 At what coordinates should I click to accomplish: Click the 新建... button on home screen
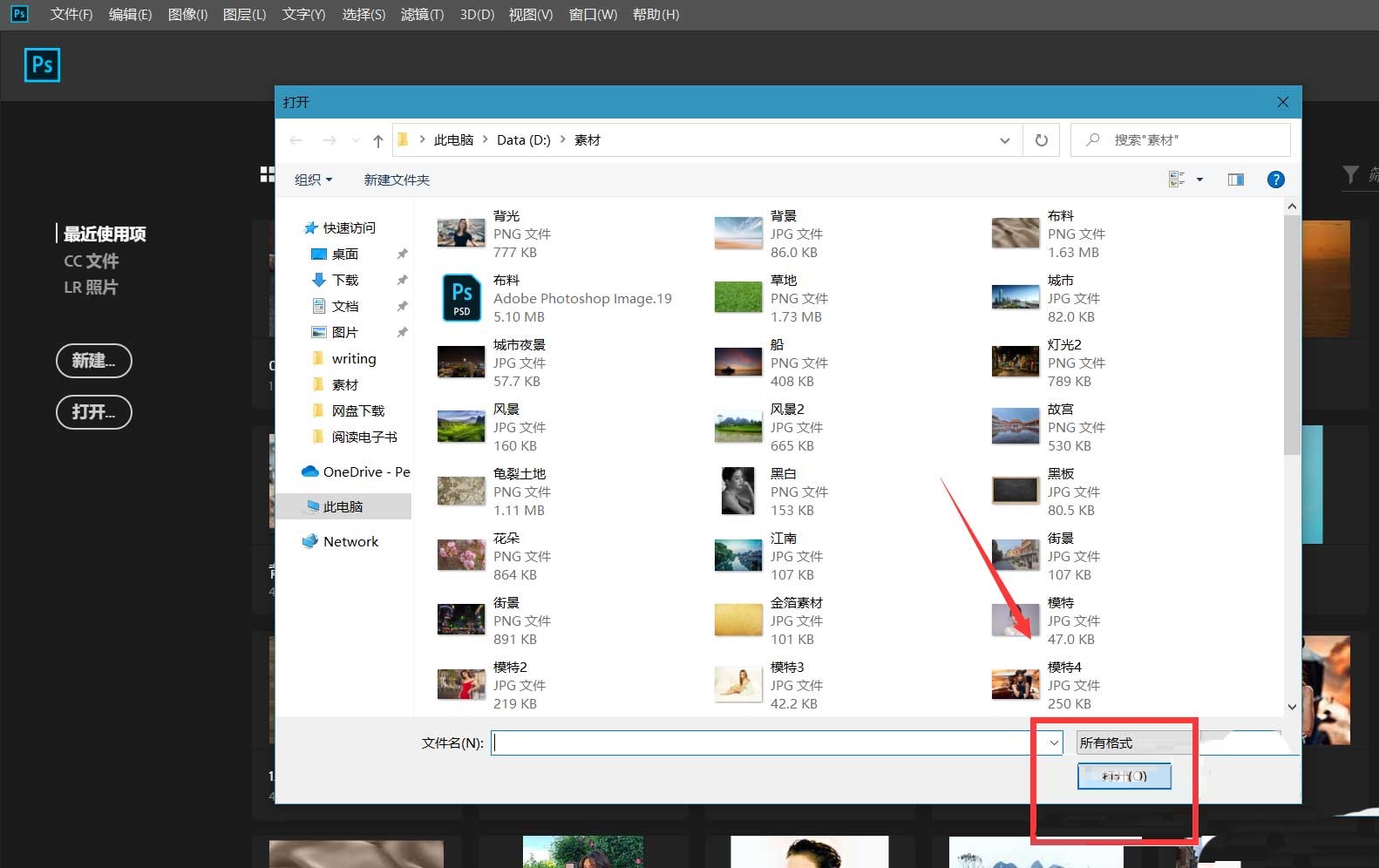point(93,361)
